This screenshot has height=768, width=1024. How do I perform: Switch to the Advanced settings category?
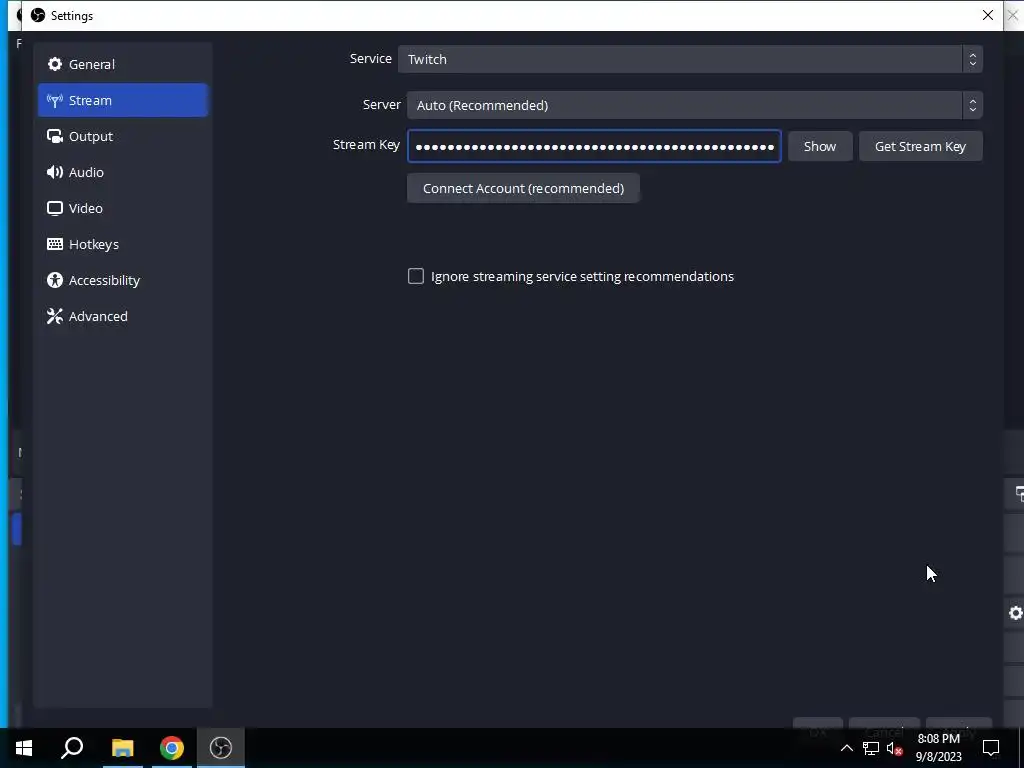[x=123, y=315]
